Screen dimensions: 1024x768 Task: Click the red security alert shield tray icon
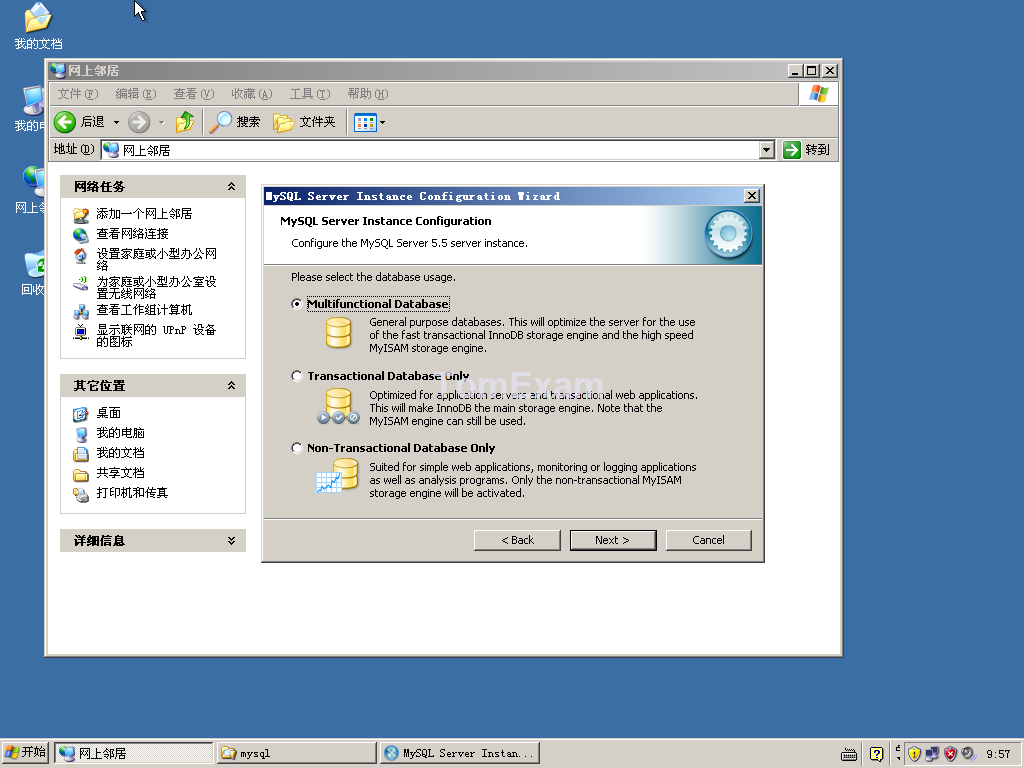950,754
